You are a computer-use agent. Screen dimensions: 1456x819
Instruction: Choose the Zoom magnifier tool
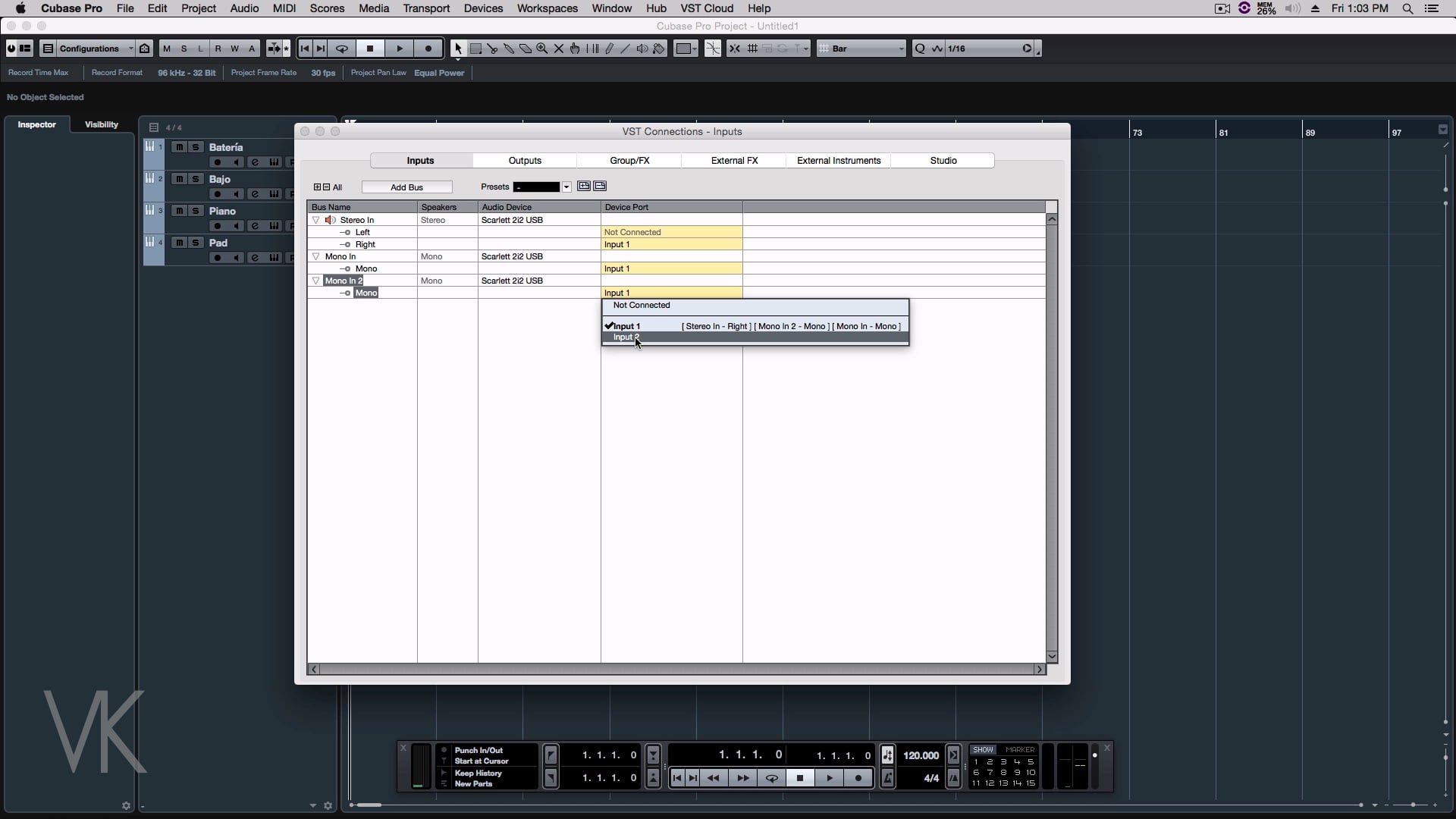coord(542,49)
